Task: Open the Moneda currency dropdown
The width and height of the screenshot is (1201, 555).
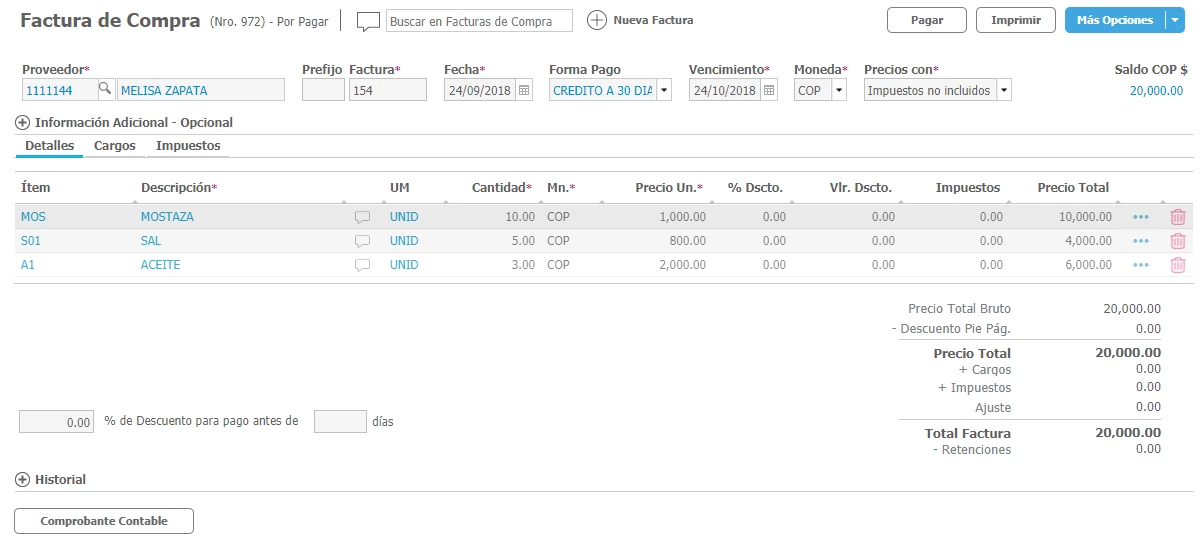Action: (x=839, y=90)
